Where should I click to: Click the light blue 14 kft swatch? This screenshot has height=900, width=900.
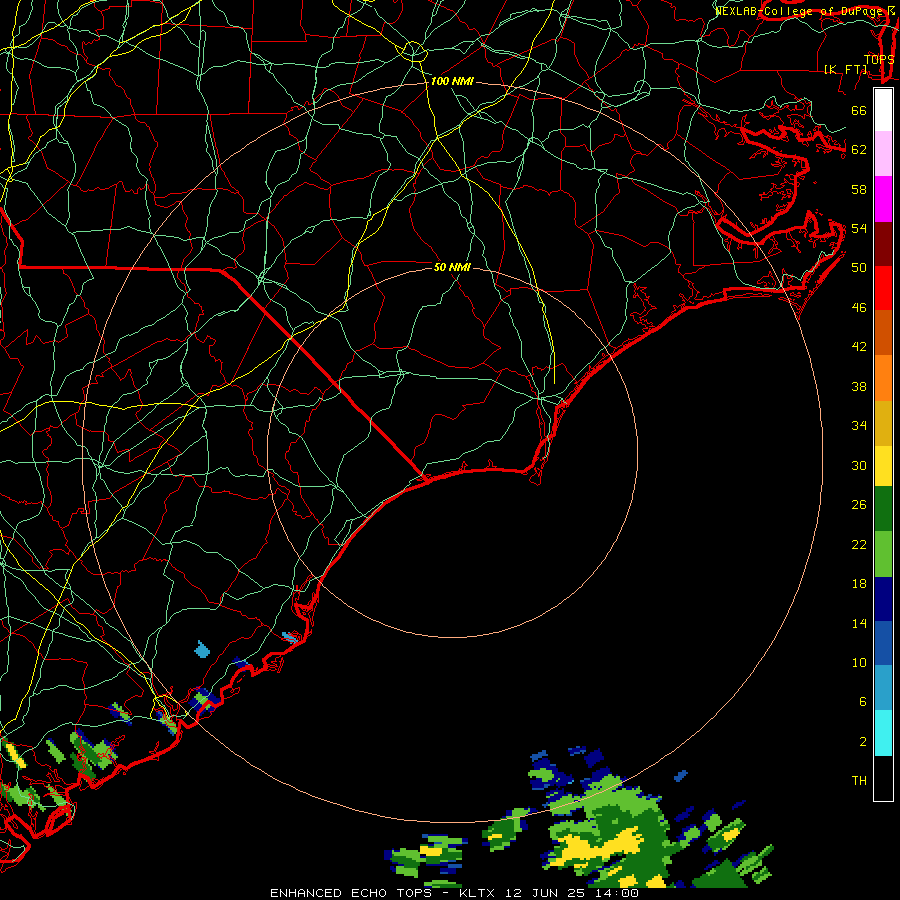point(883,688)
